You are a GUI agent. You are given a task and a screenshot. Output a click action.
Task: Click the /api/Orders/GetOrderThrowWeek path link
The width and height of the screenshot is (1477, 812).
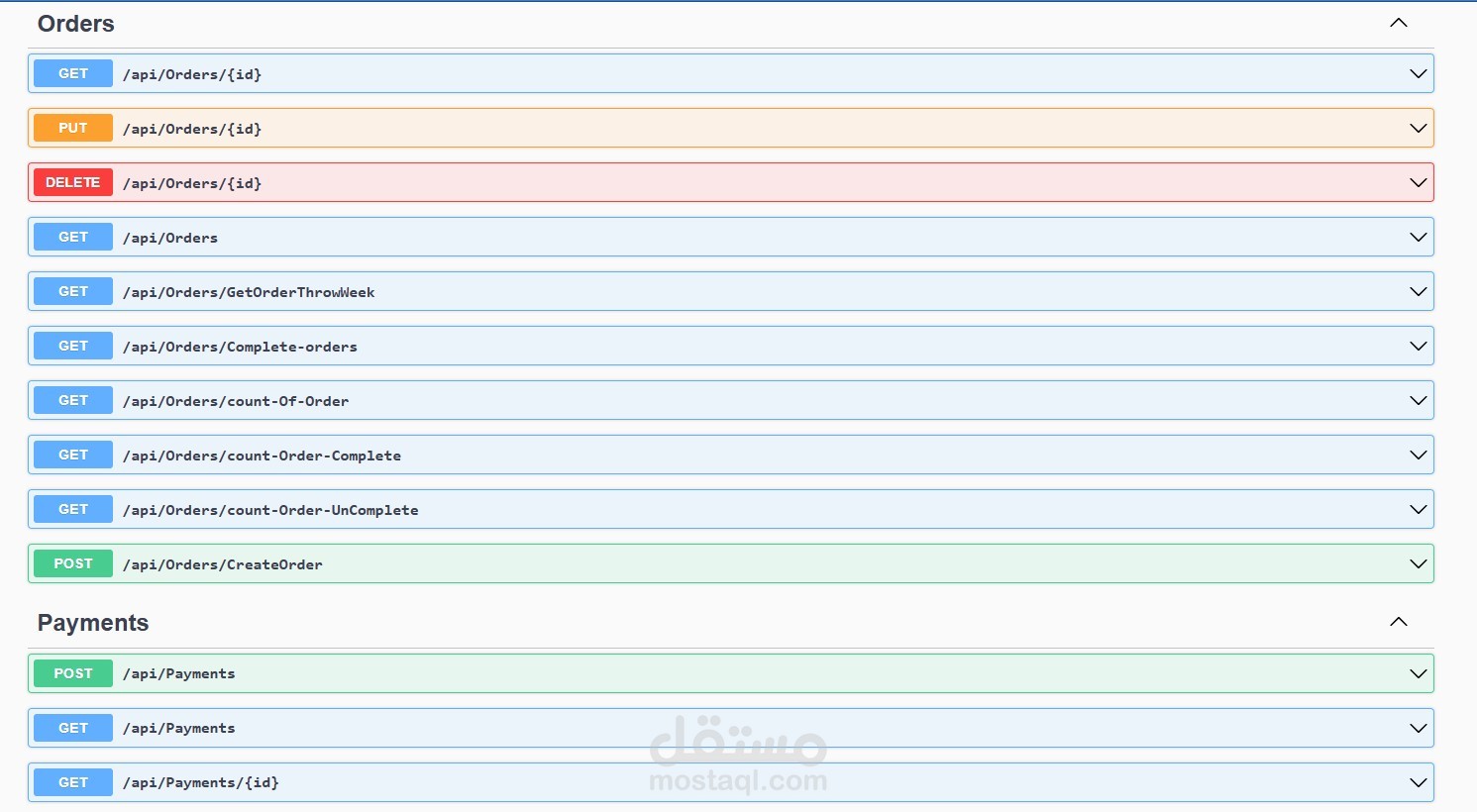pyautogui.click(x=249, y=291)
